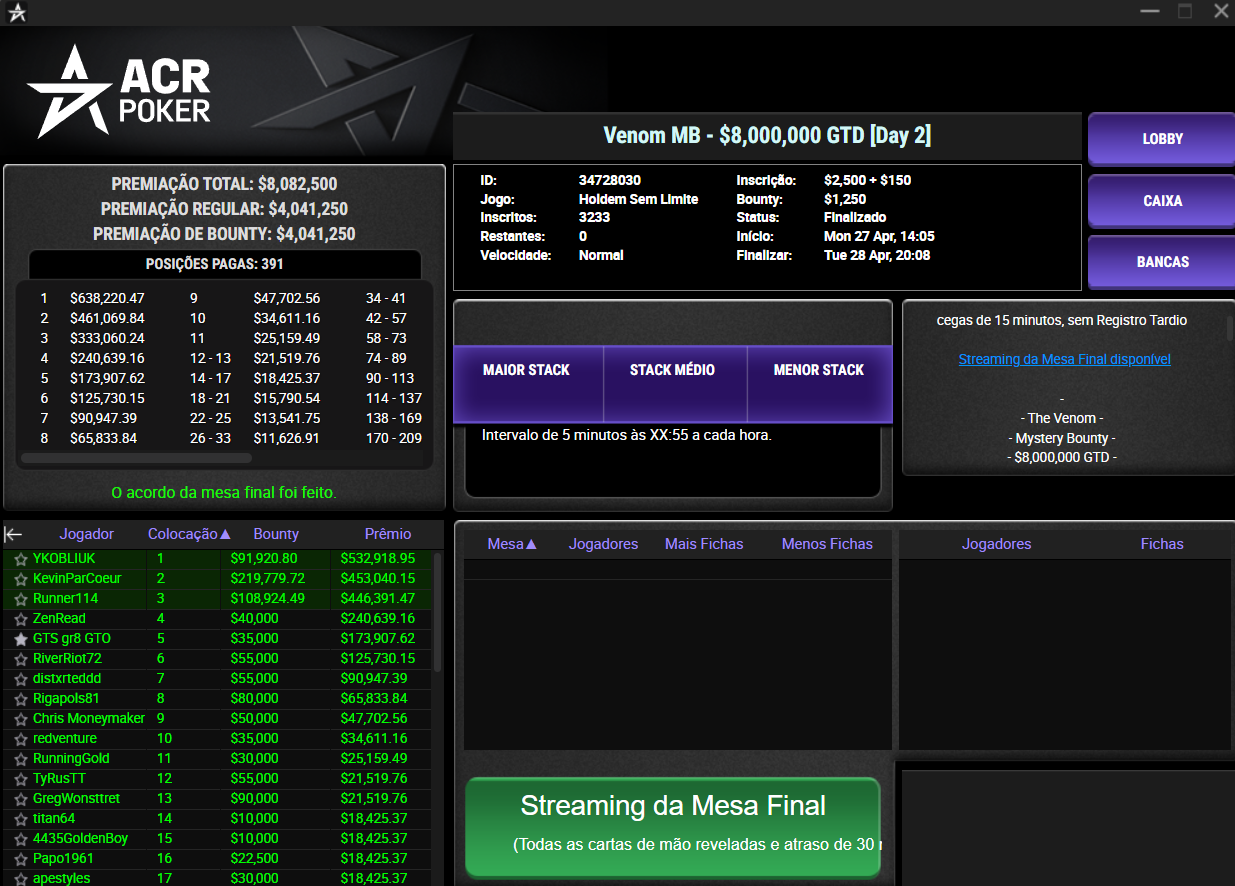
Task: Click the star icon beside redventure
Action: tap(19, 738)
